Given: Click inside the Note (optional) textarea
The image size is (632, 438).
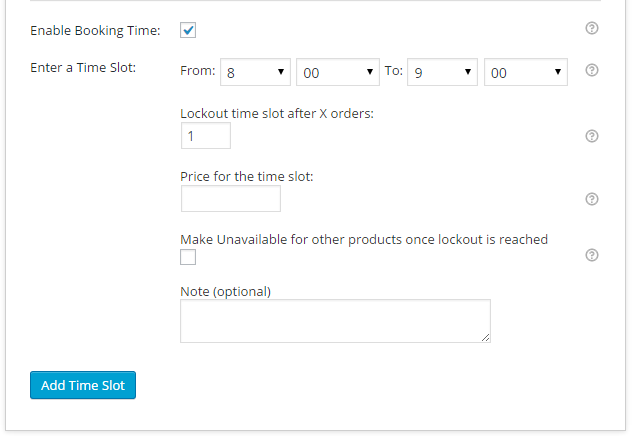Looking at the screenshot, I should coord(335,321).
